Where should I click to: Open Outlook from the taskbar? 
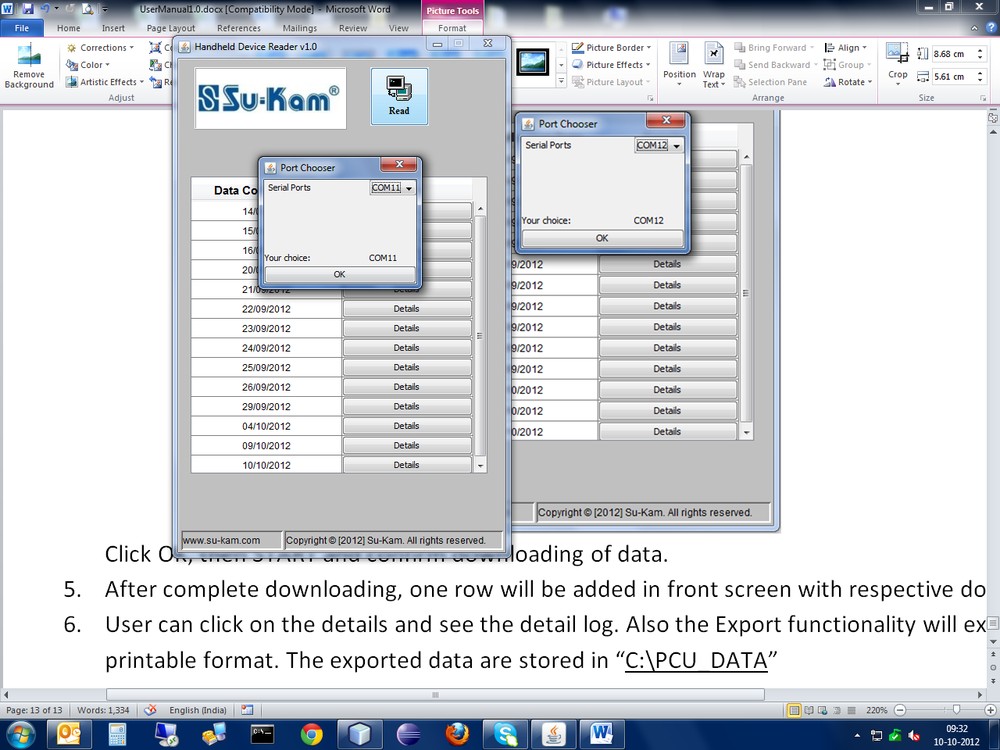click(69, 735)
